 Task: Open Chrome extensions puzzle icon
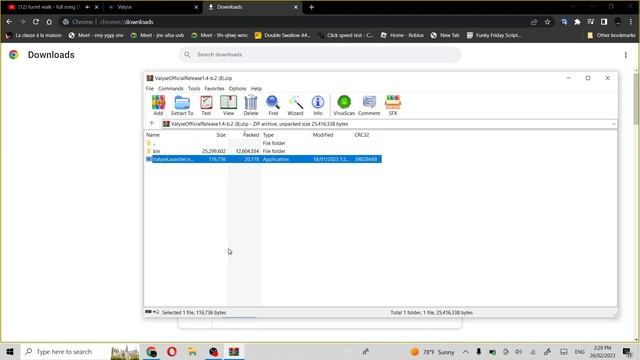tap(577, 22)
